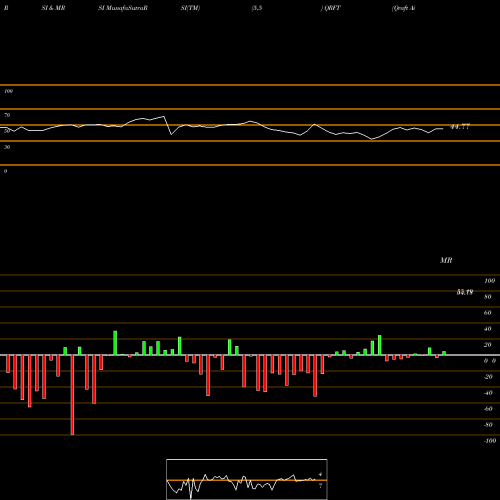500x500 pixels.
Task: Open the mini overview chart at the bottom
Action: click(x=247, y=479)
